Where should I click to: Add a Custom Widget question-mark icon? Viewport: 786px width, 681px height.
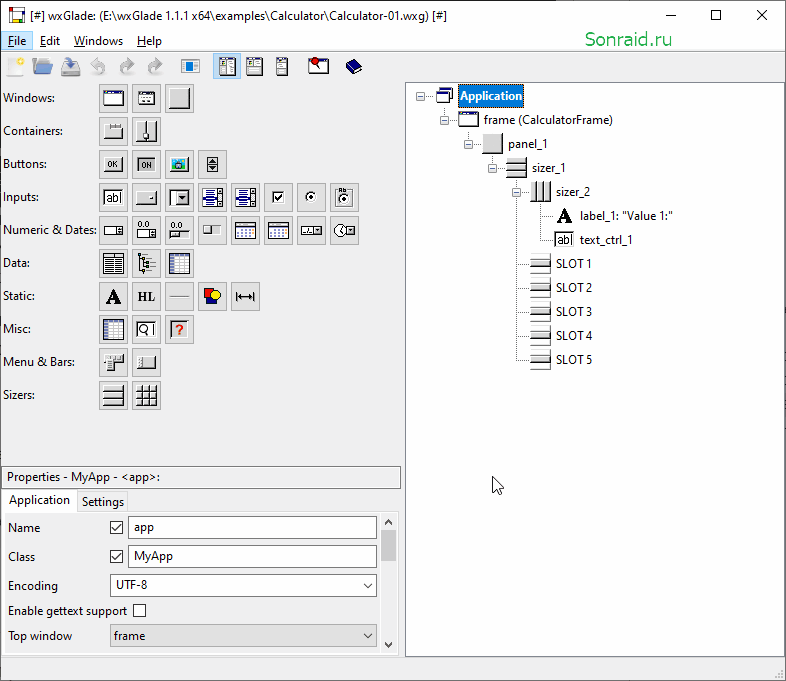click(x=179, y=330)
